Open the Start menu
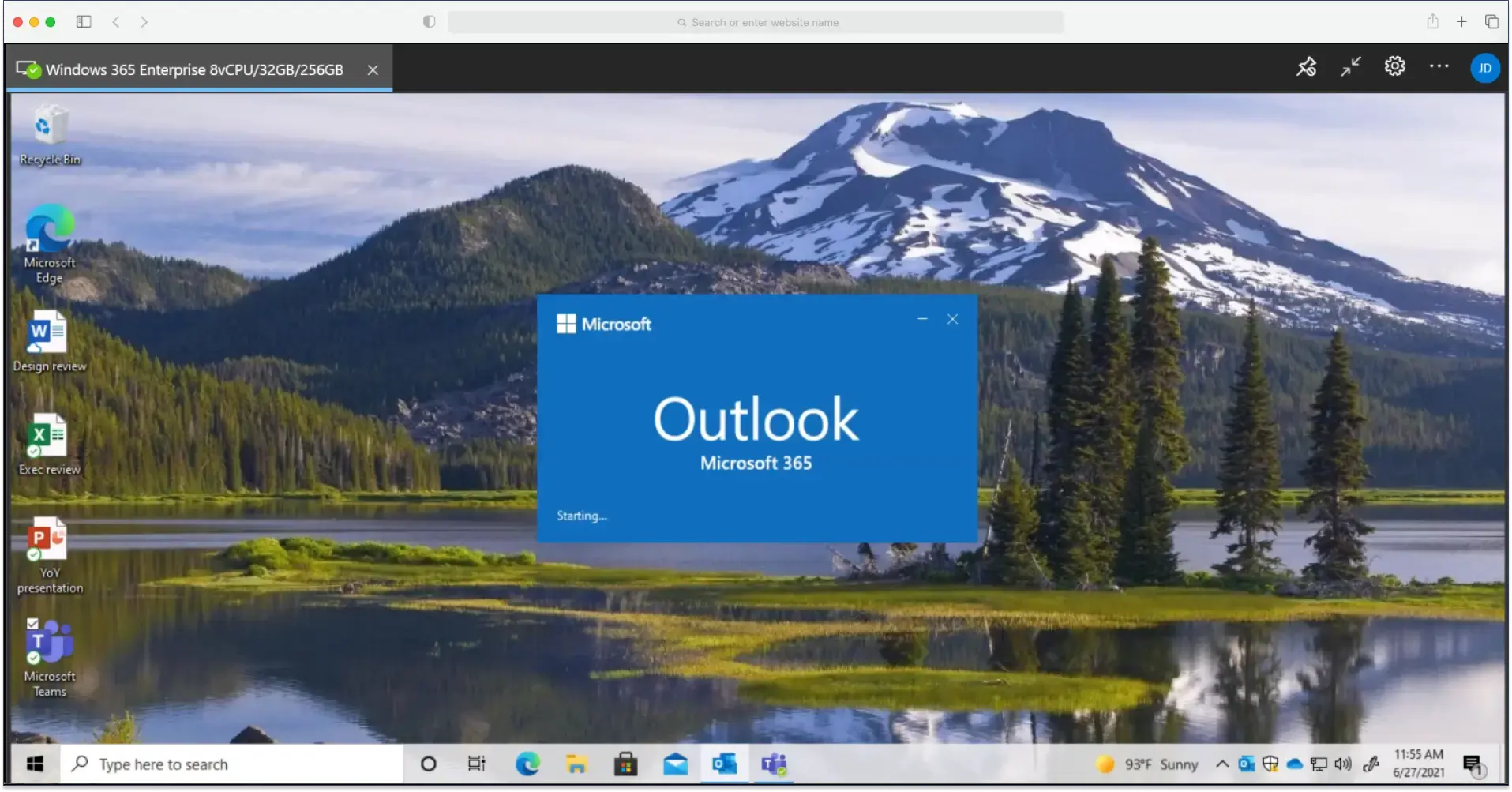 [33, 764]
